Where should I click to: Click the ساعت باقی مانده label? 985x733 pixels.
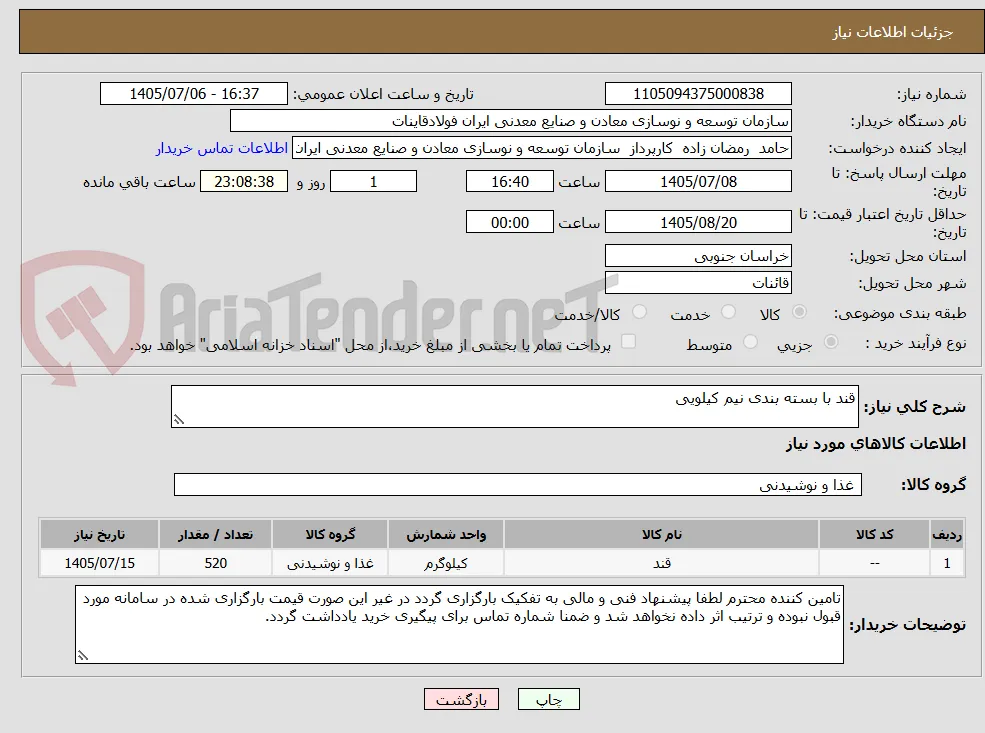pos(139,182)
